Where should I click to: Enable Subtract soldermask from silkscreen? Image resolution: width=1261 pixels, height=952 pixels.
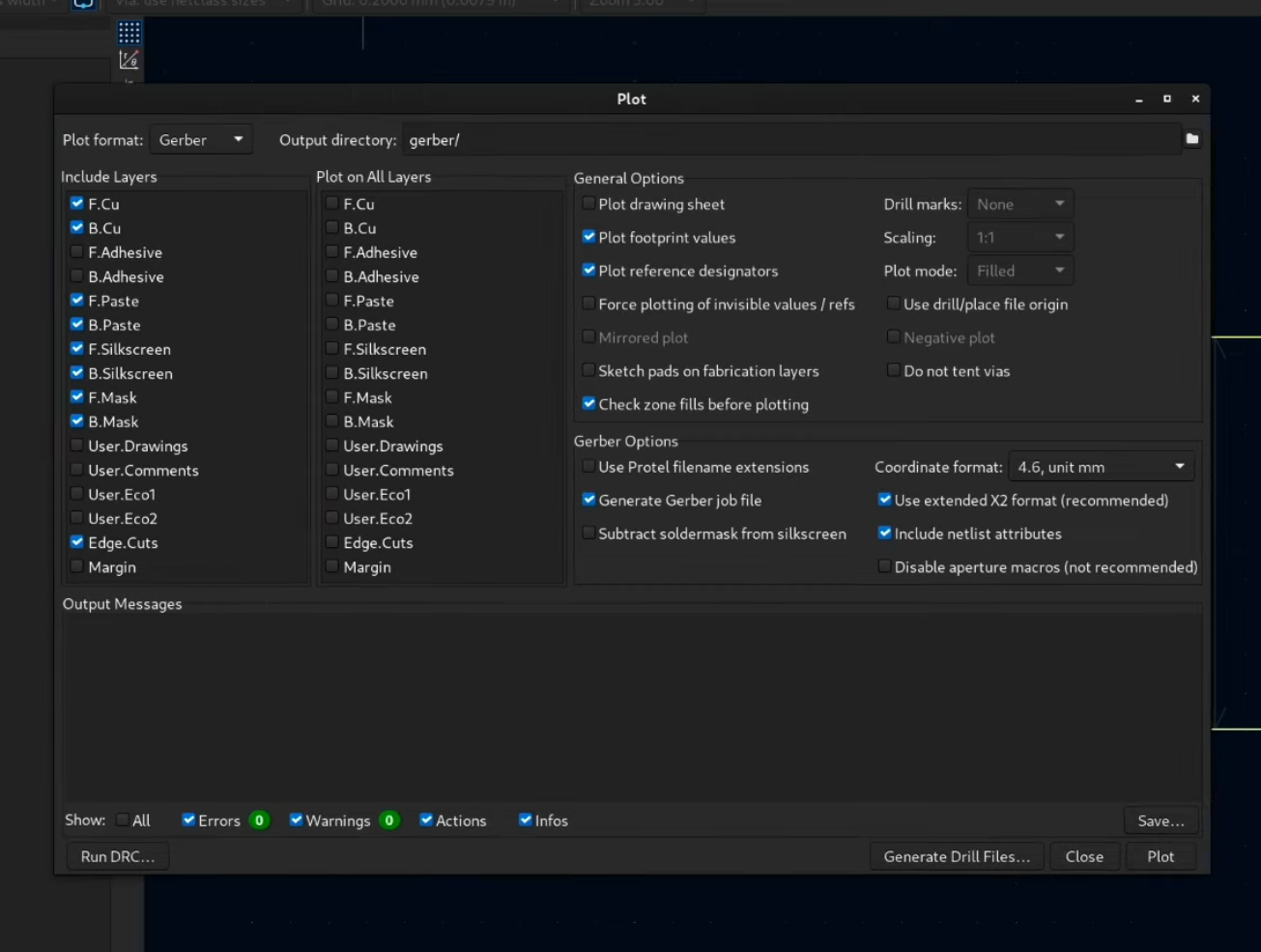click(x=588, y=534)
